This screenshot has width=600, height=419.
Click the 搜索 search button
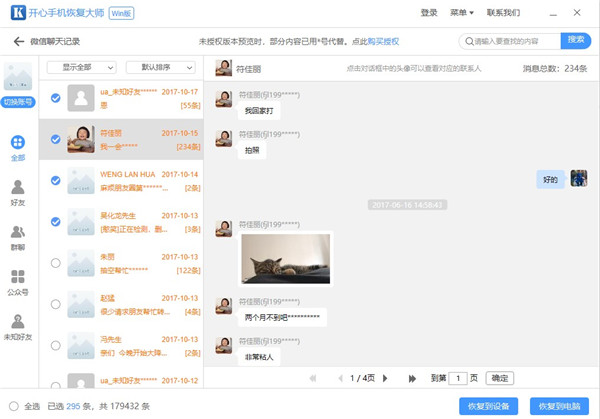point(576,40)
